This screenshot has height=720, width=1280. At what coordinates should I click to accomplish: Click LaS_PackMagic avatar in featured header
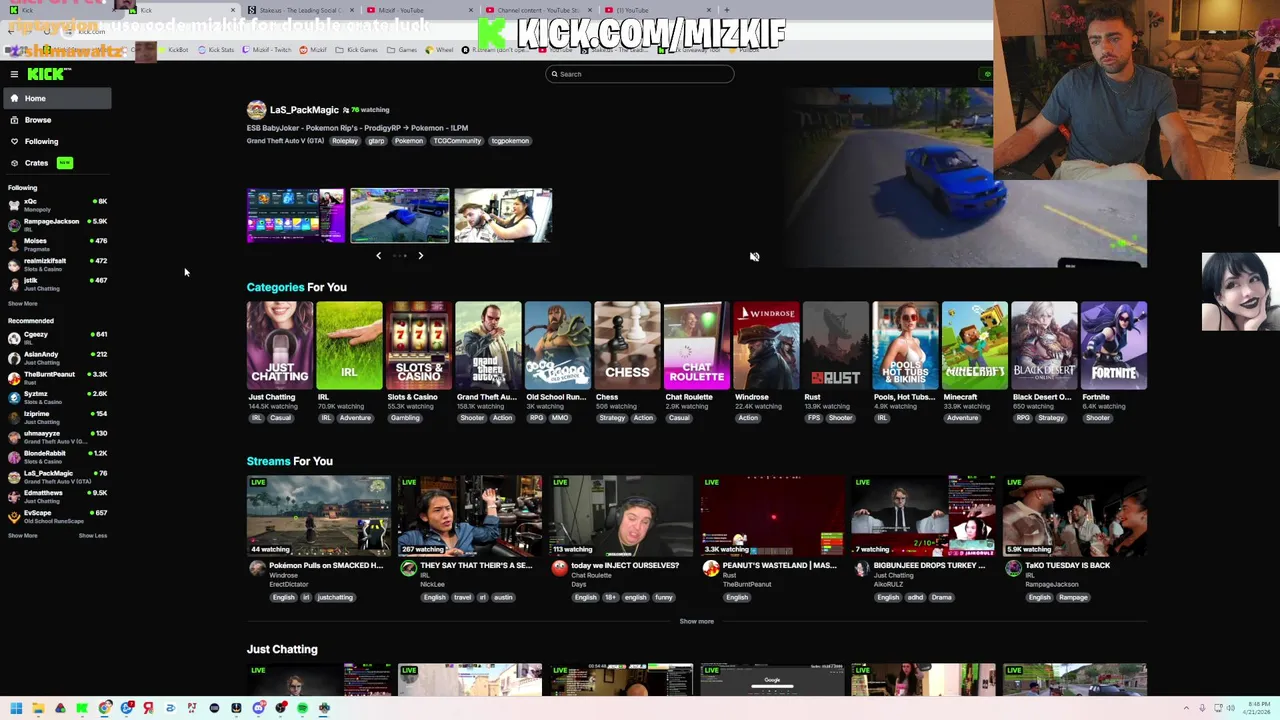click(256, 110)
